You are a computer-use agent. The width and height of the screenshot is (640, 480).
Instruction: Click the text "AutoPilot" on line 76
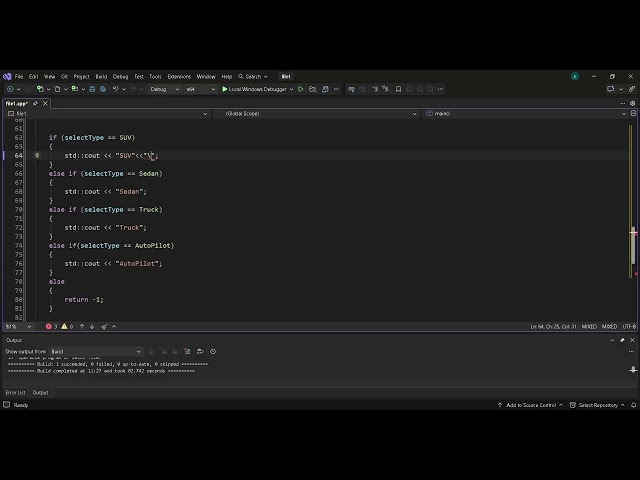click(x=137, y=264)
